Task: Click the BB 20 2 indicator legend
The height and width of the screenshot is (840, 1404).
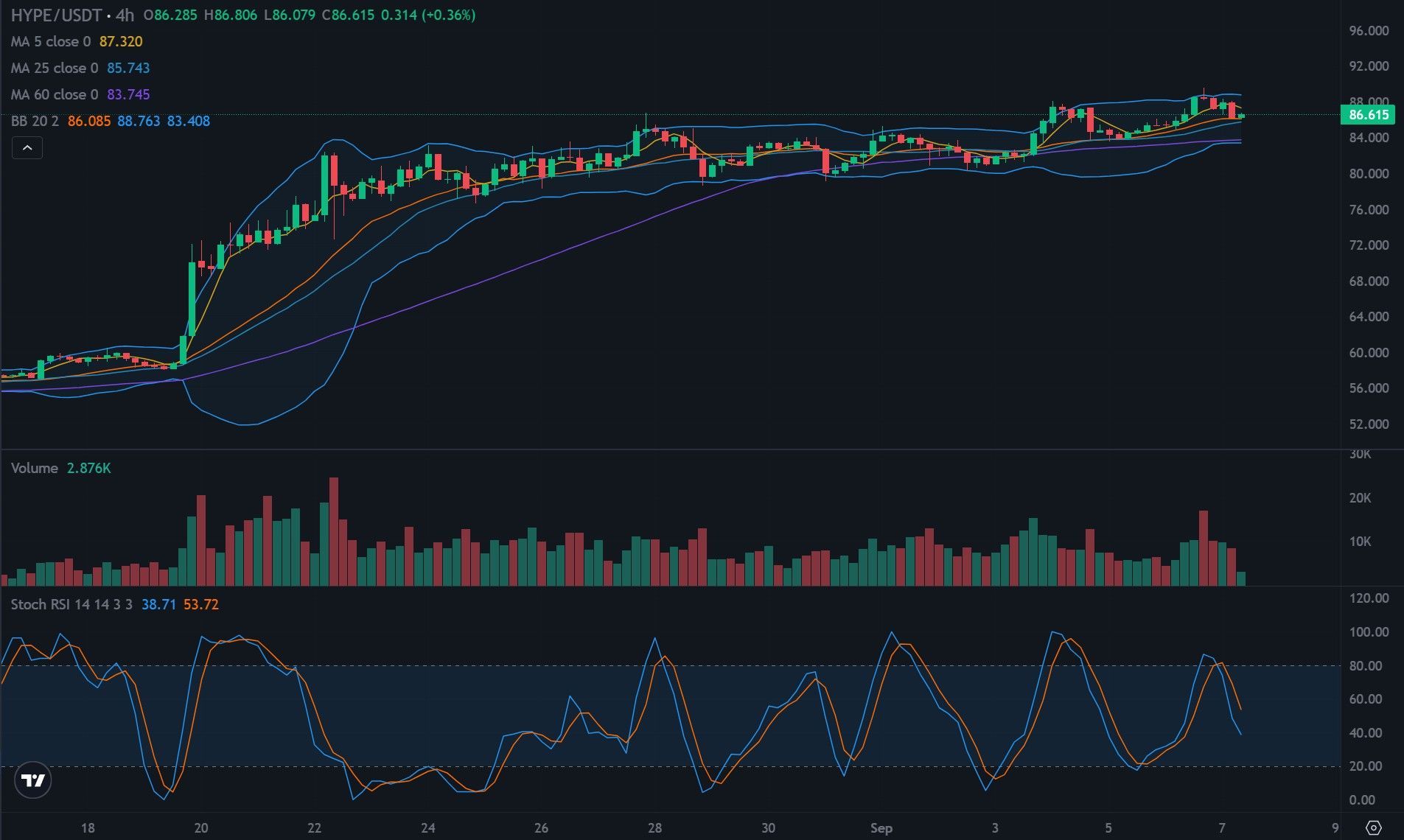Action: tap(35, 121)
